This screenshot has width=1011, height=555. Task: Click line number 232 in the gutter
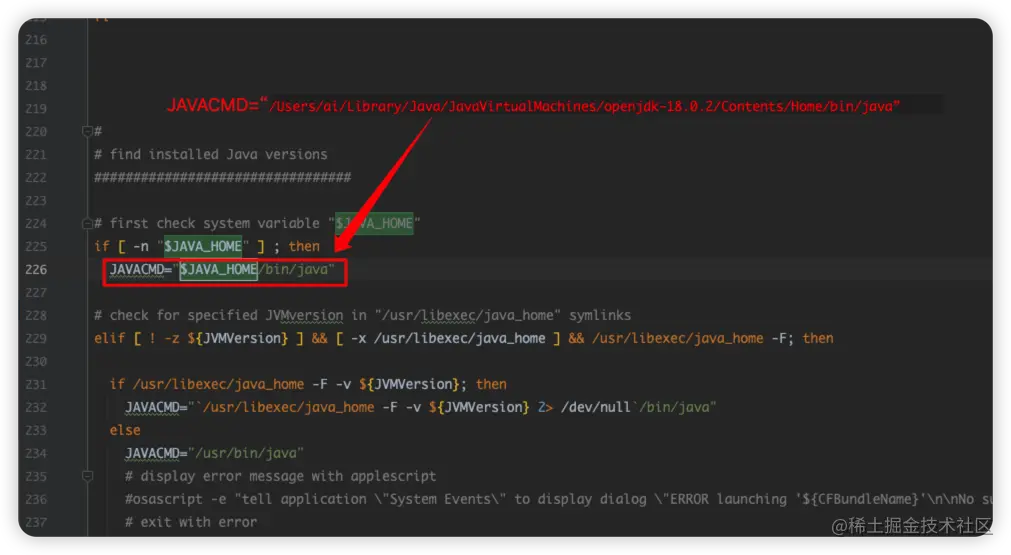pyautogui.click(x=36, y=407)
